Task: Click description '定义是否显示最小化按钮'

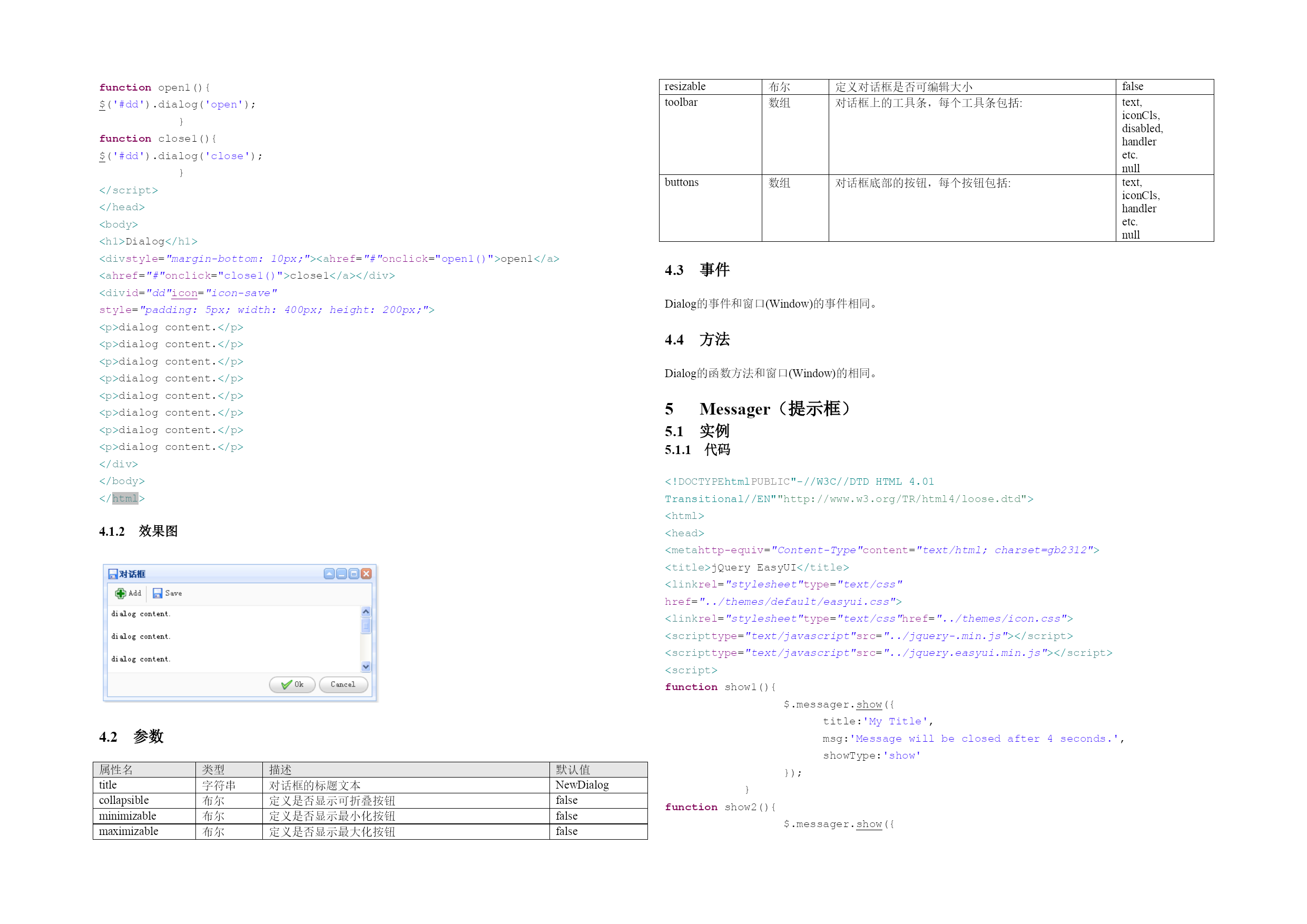Action: pos(332,817)
